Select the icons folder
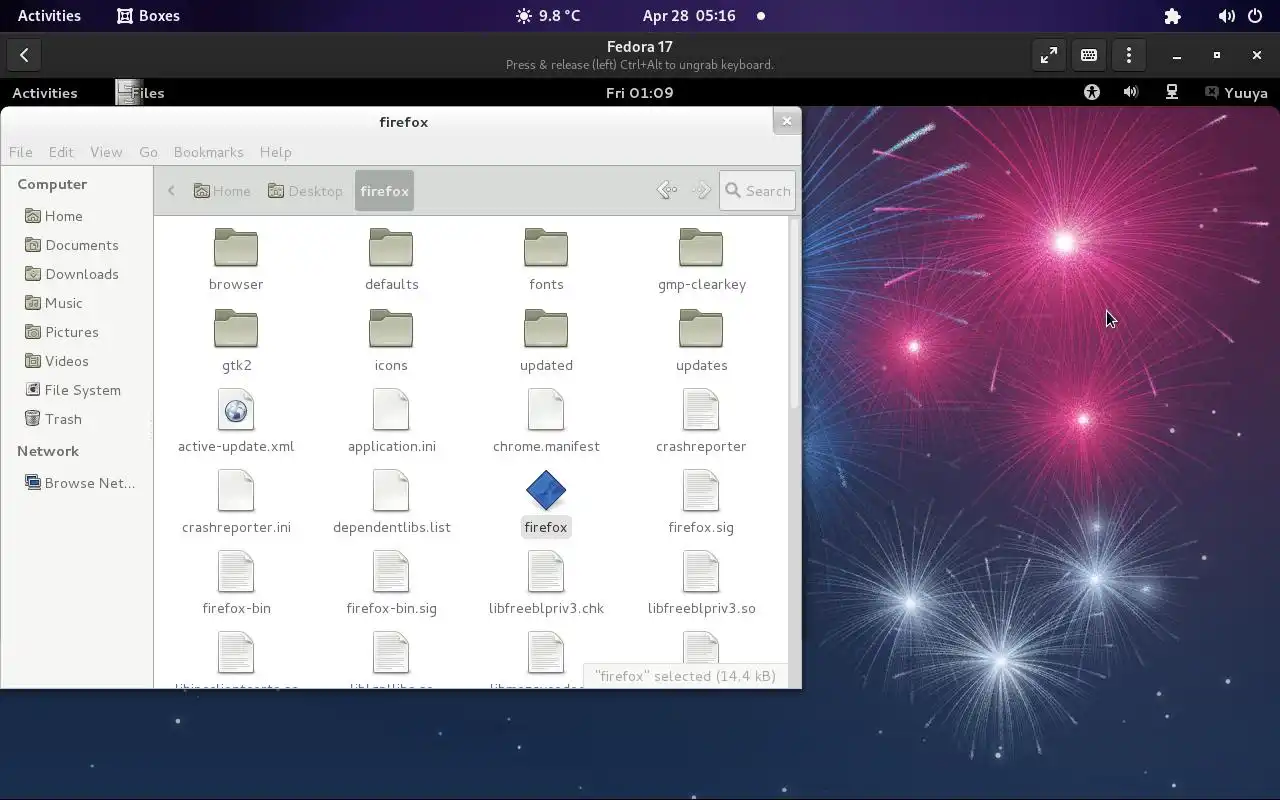 [x=391, y=328]
